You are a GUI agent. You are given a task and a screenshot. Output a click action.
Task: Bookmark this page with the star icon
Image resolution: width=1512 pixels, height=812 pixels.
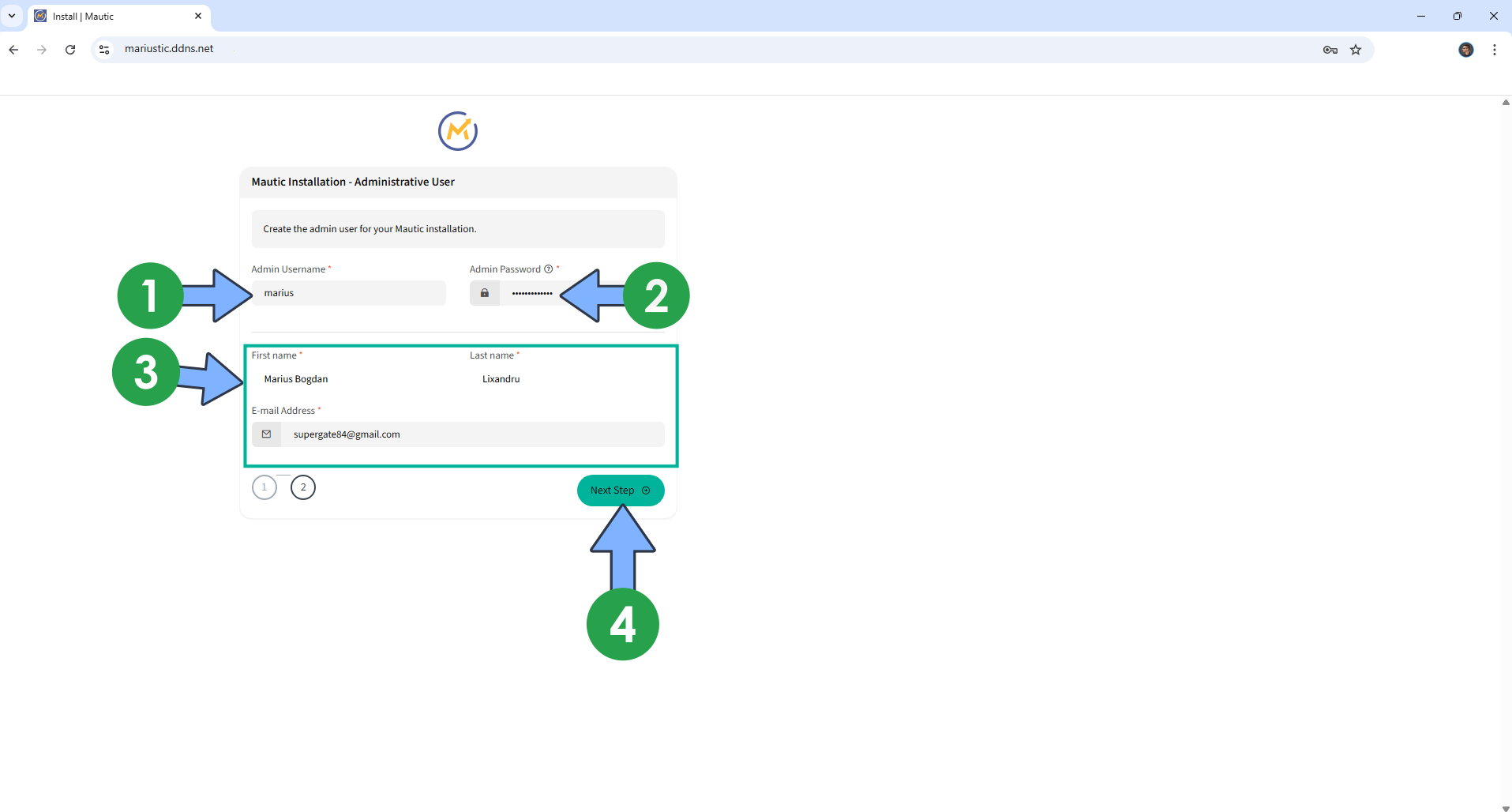coord(1356,50)
